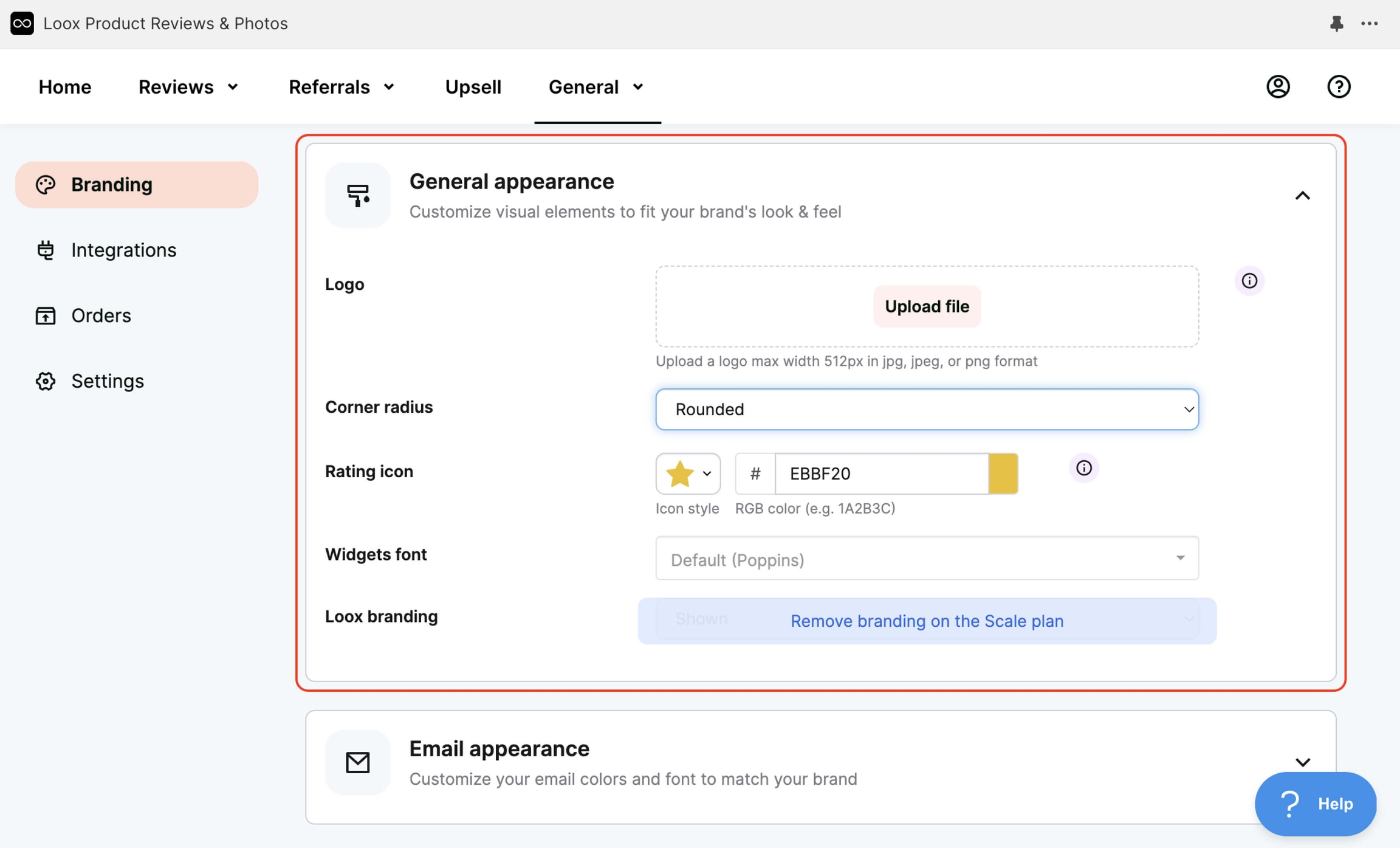Open Orders via its box icon

click(46, 315)
